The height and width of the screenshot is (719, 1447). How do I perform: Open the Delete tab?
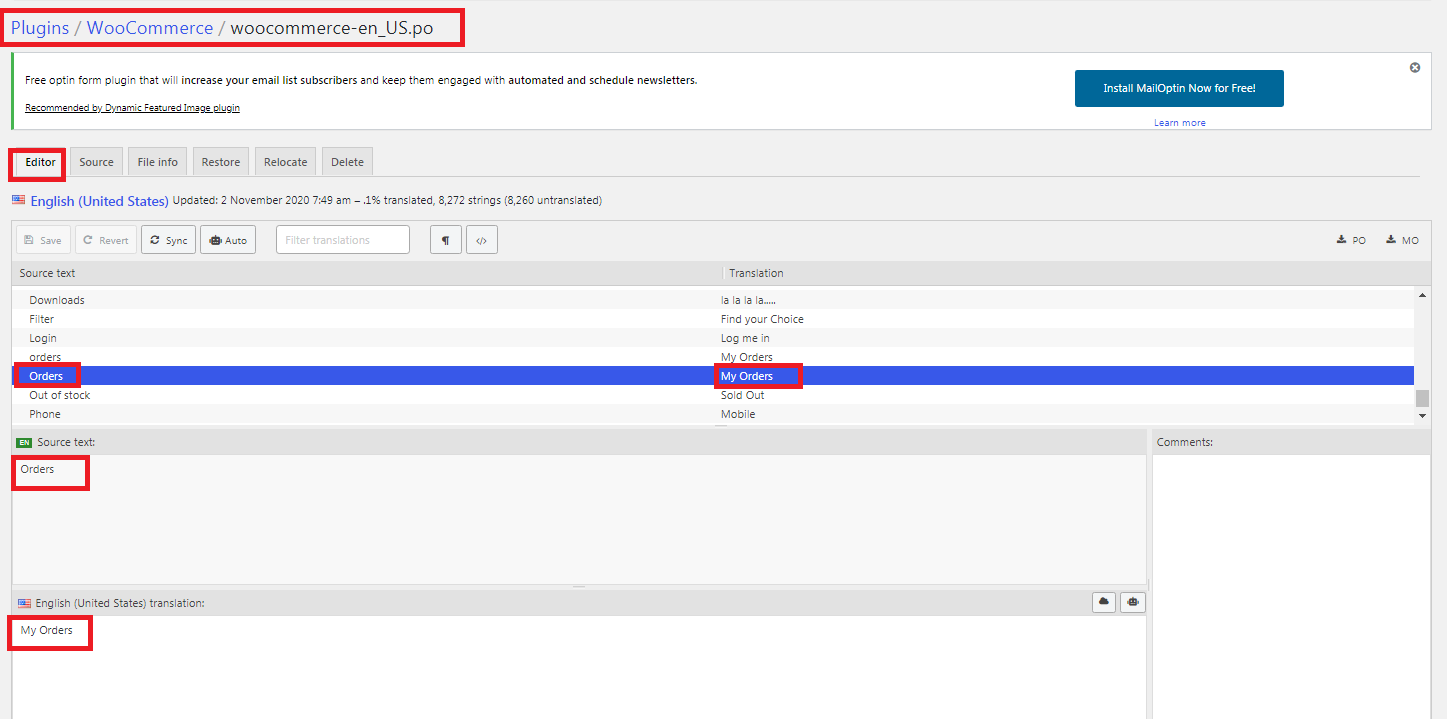click(x=347, y=162)
